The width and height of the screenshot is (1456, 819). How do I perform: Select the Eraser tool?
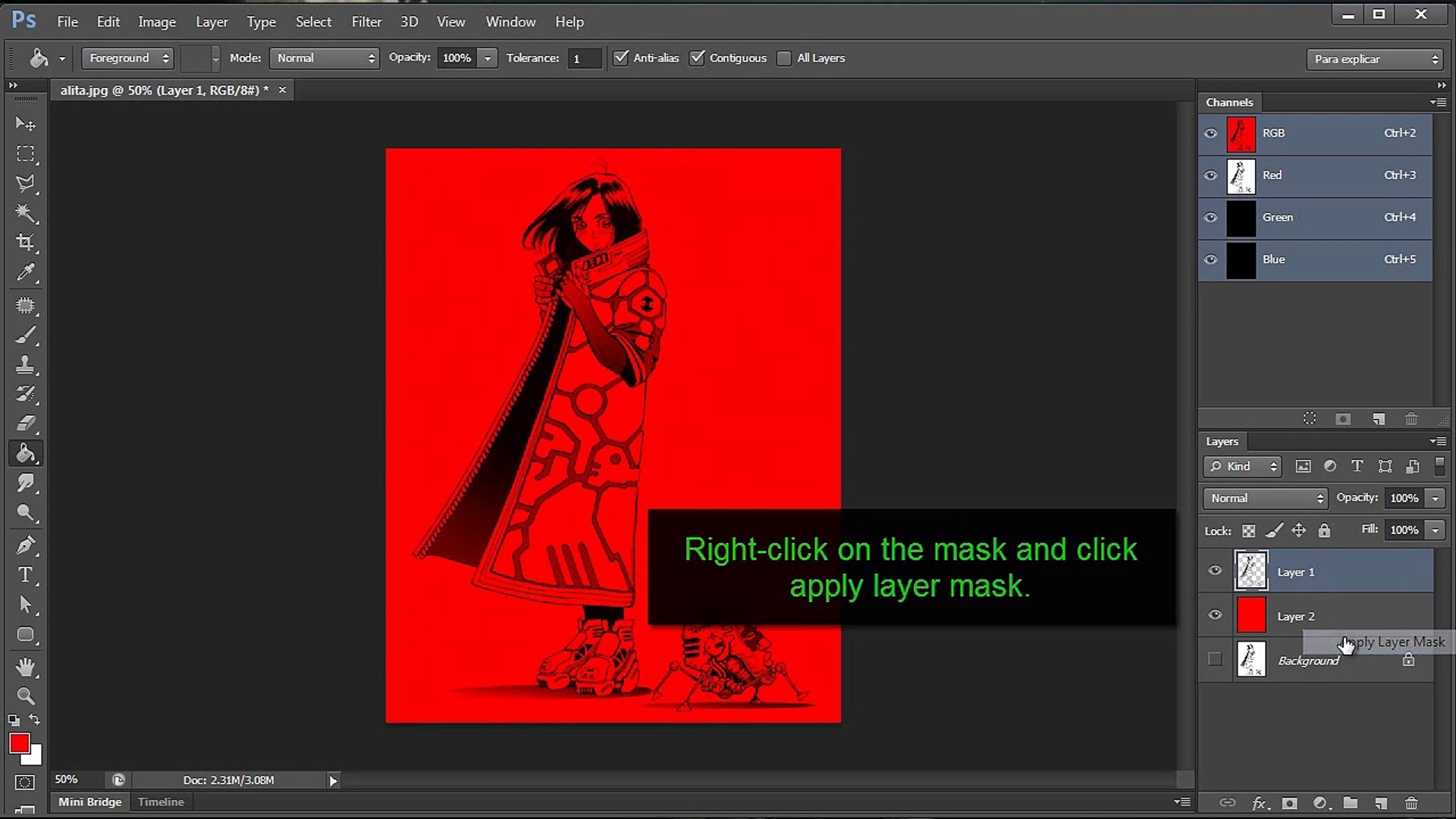(x=25, y=423)
